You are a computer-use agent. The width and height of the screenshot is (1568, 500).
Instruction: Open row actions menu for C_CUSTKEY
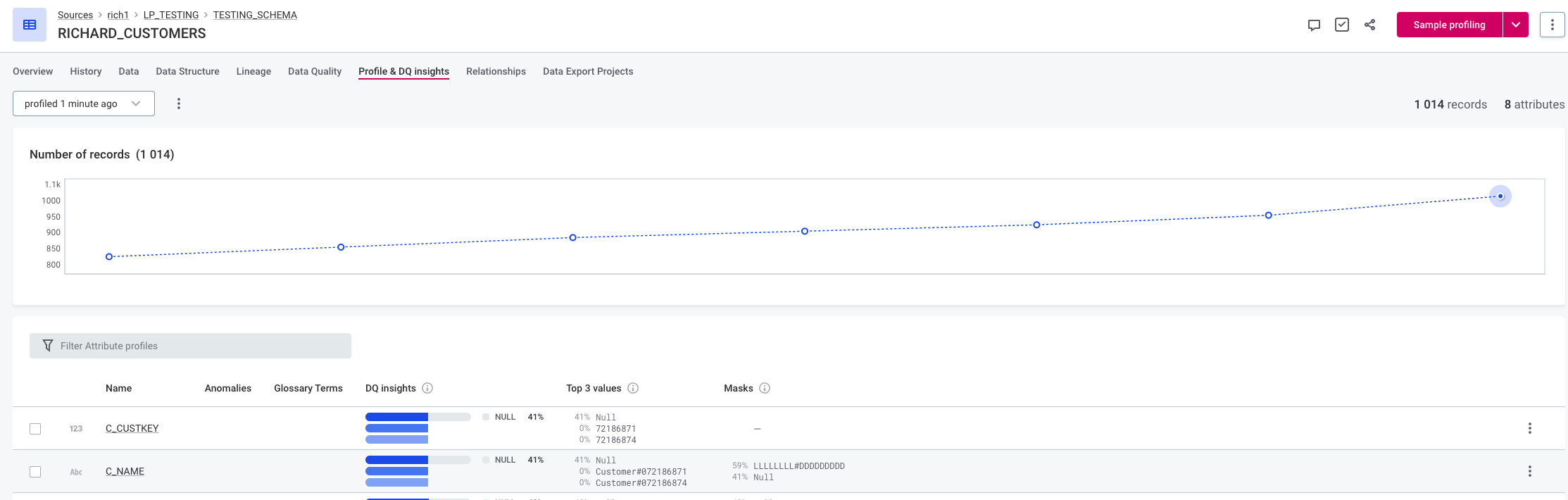click(x=1529, y=428)
